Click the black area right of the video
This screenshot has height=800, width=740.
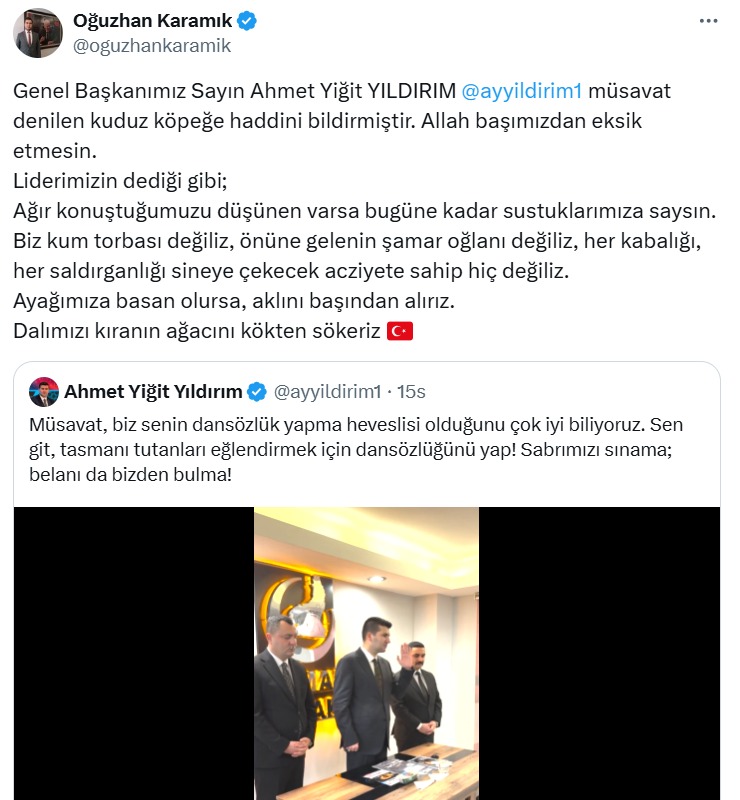[x=599, y=654]
